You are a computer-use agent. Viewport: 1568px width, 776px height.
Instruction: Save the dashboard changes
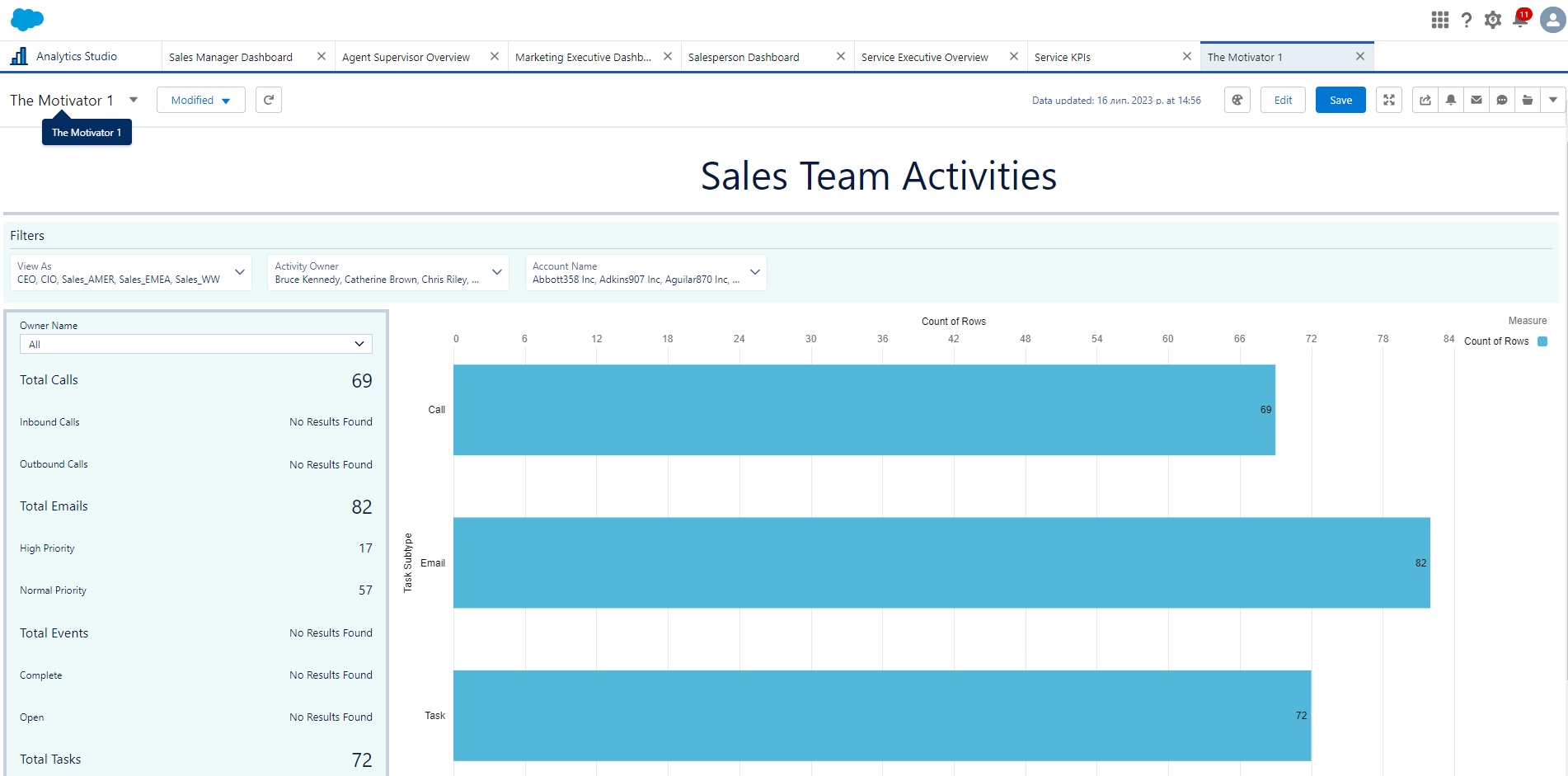tap(1340, 99)
